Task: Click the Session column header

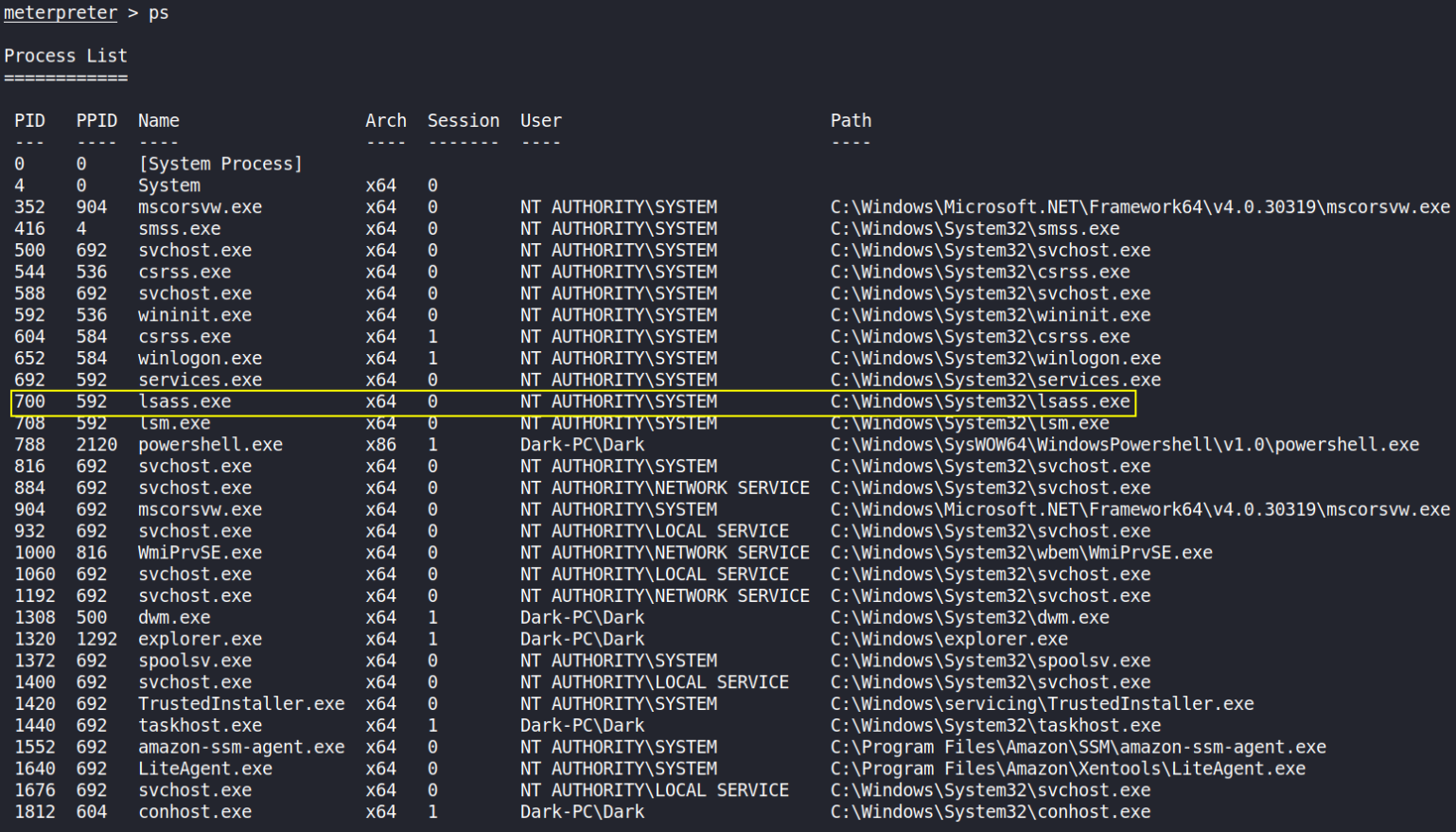Action: pyautogui.click(x=463, y=120)
